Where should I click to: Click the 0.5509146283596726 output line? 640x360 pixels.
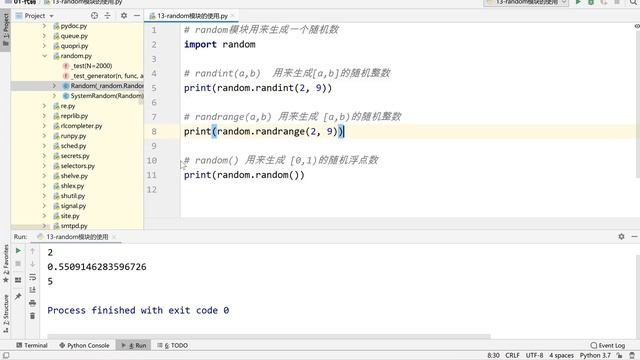tap(97, 267)
